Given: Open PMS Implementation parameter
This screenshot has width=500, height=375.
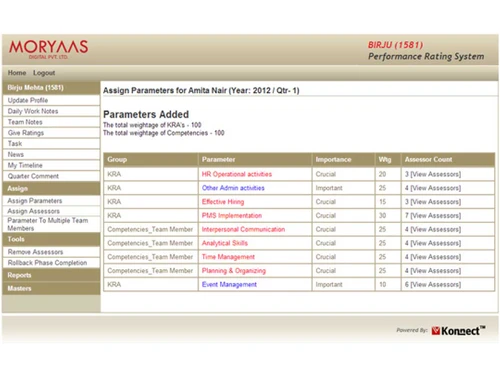Looking at the screenshot, I should 232,216.
